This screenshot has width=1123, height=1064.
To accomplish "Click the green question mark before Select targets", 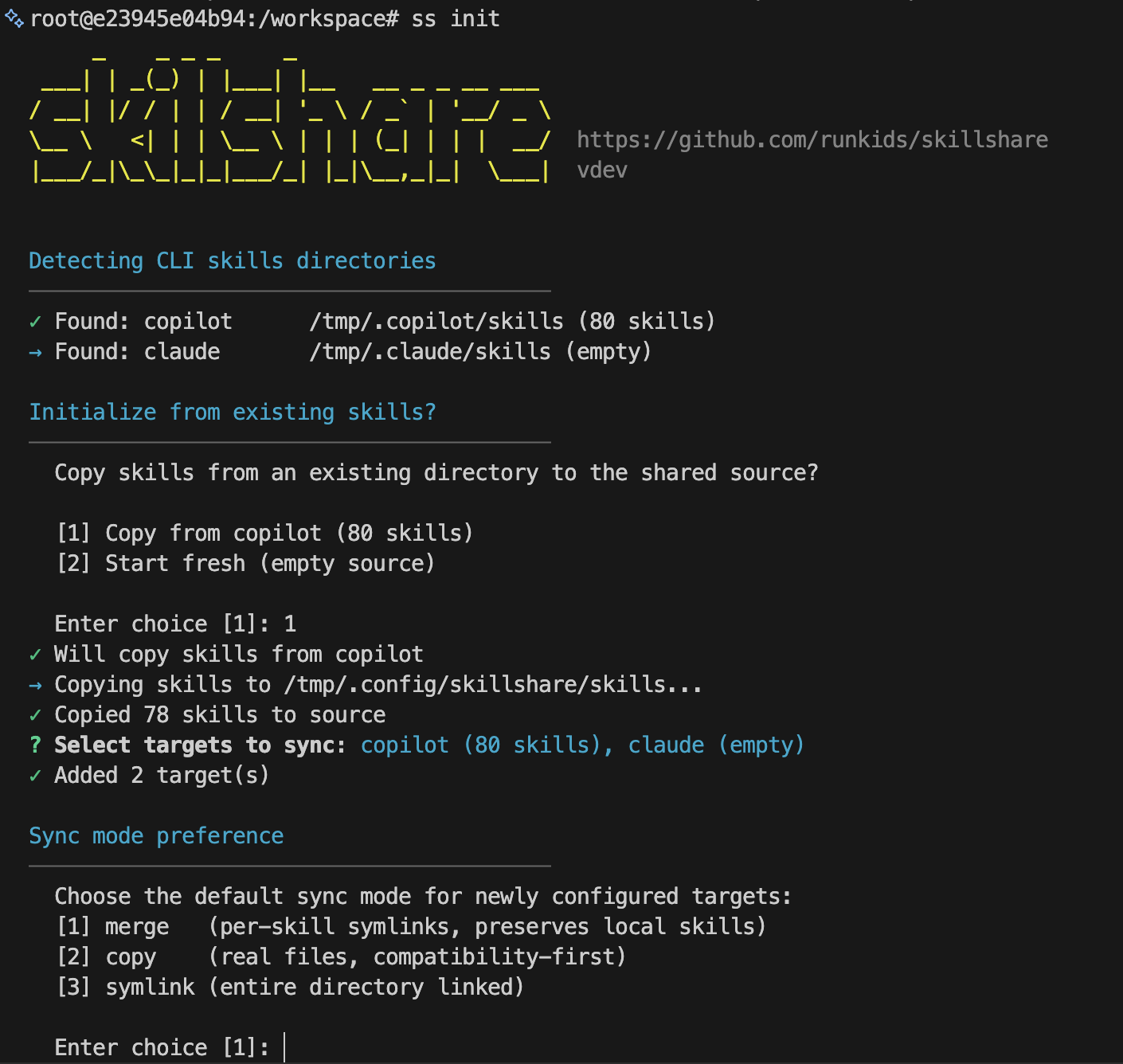I will (x=35, y=745).
